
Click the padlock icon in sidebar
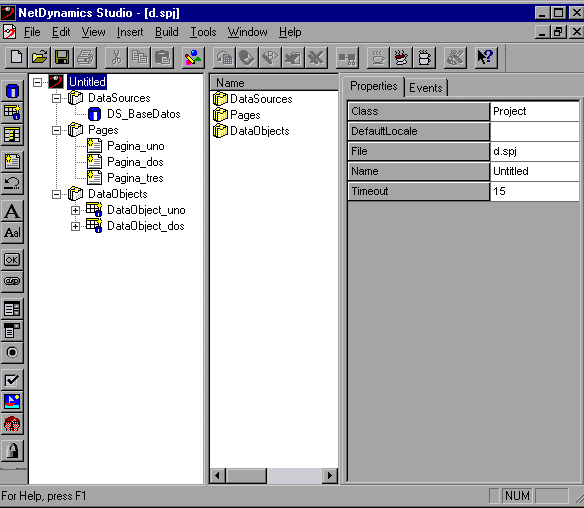[12, 451]
